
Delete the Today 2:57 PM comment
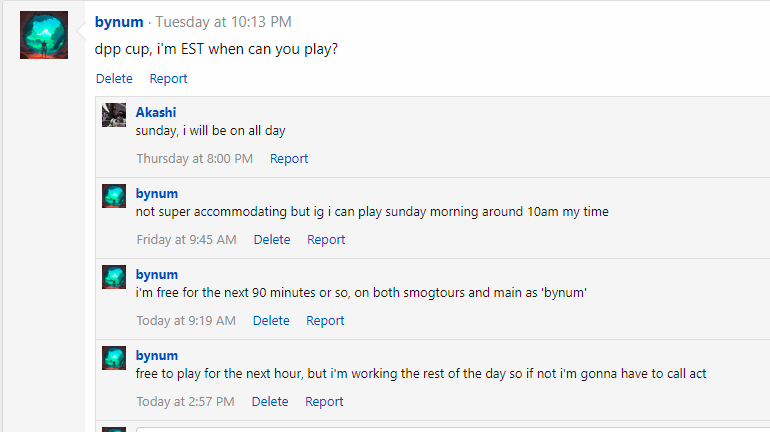point(270,401)
